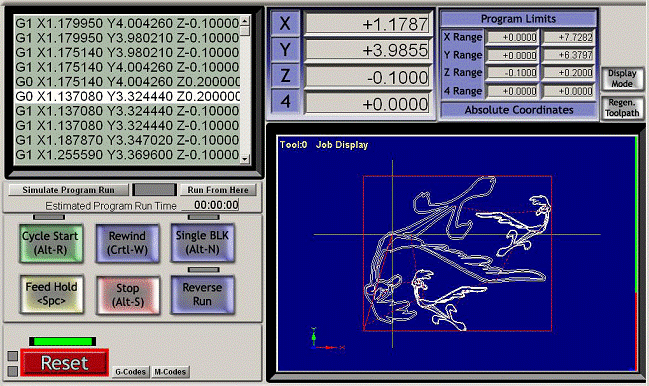The image size is (649, 386).
Task: Click Regen. Toolpath button
Action: coord(622,108)
